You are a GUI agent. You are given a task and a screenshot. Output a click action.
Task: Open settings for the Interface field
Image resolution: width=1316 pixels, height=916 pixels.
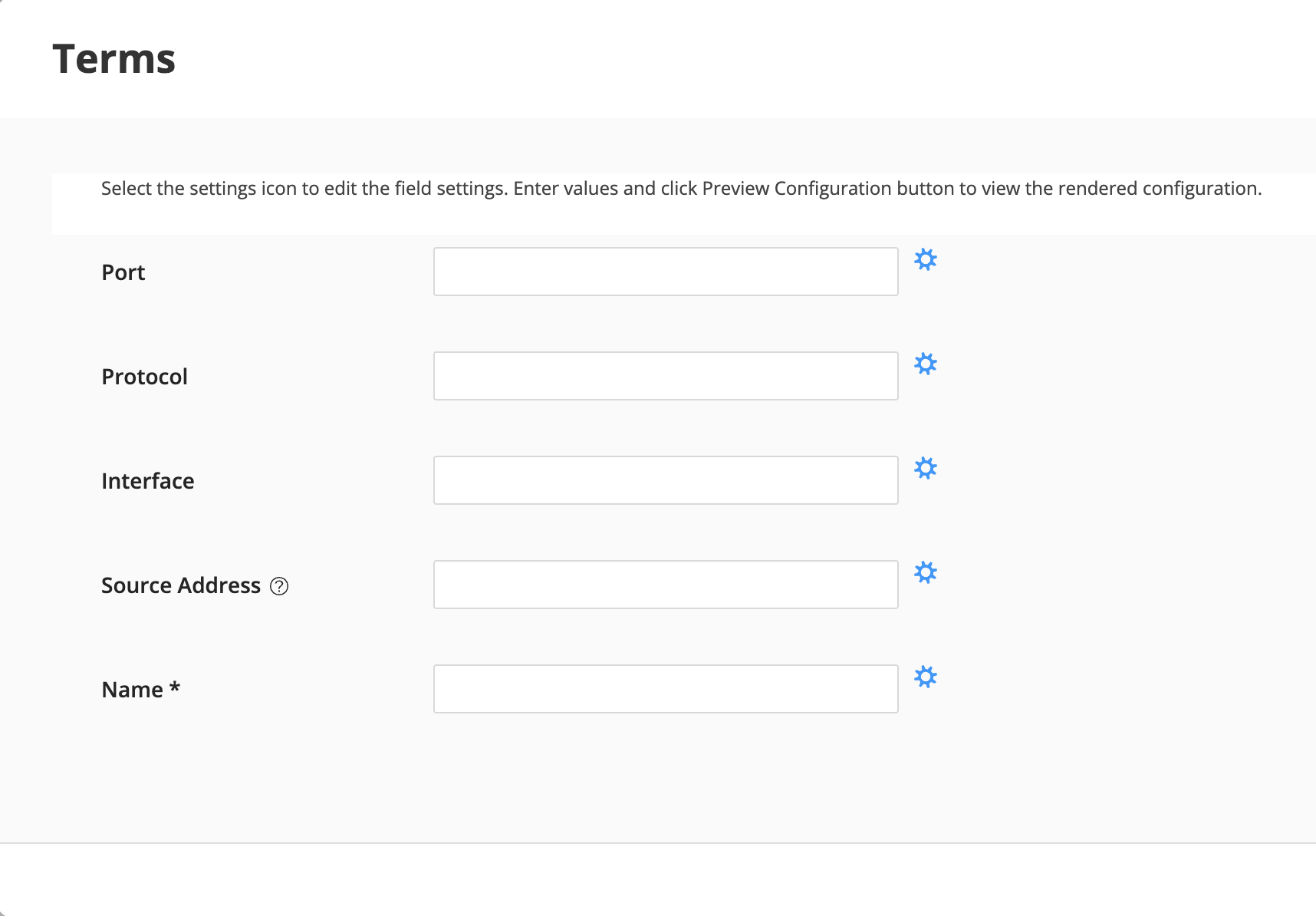pyautogui.click(x=926, y=469)
